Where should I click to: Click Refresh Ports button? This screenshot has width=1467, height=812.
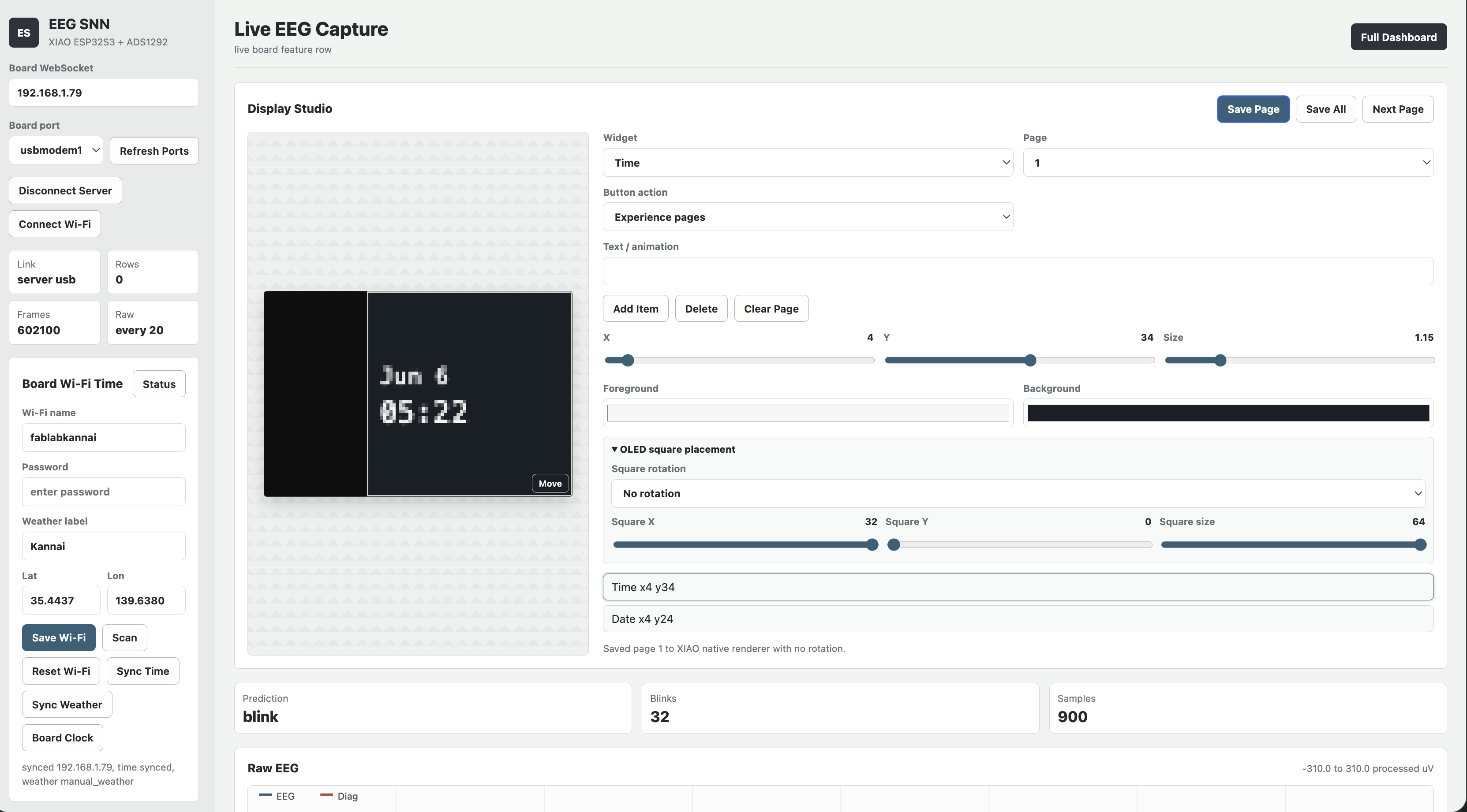coord(154,151)
